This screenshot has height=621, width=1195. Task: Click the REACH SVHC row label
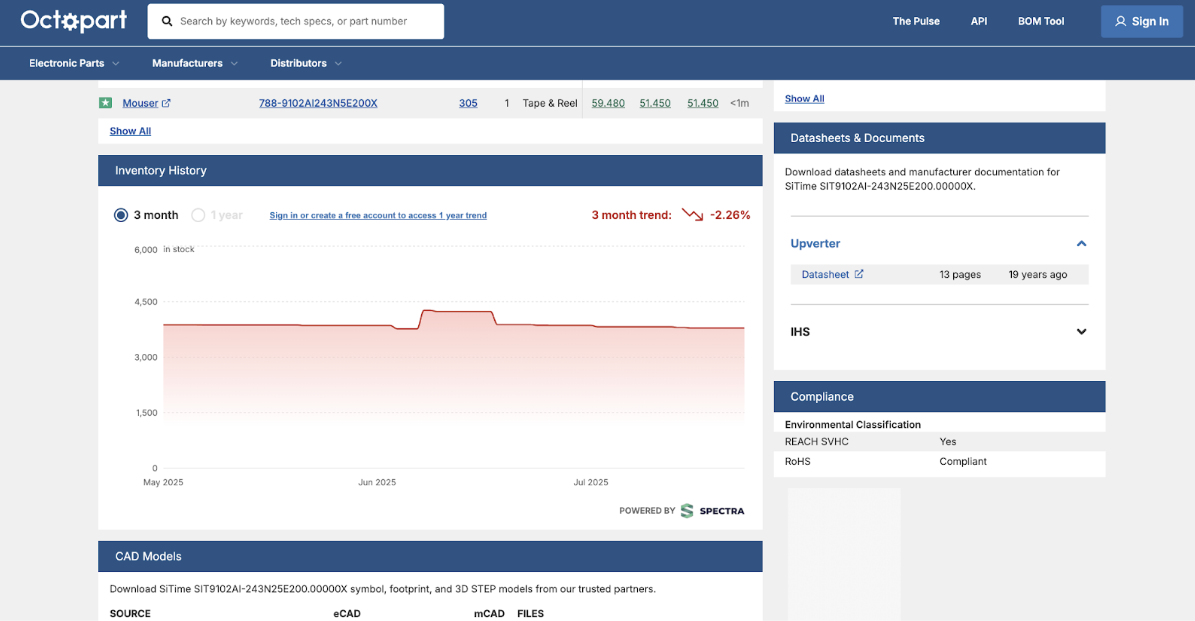point(816,441)
